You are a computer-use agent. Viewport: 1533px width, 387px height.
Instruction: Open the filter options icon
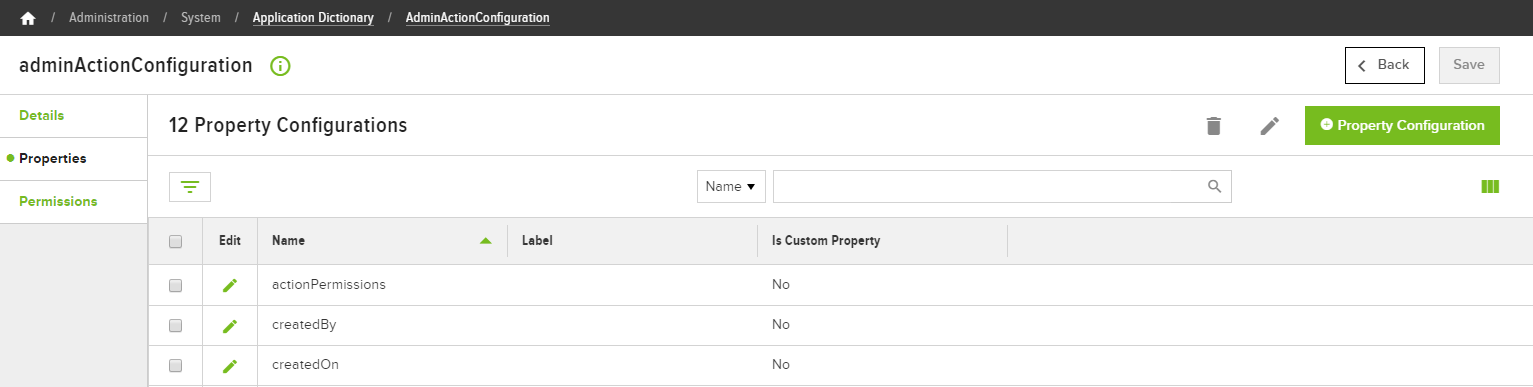point(190,186)
